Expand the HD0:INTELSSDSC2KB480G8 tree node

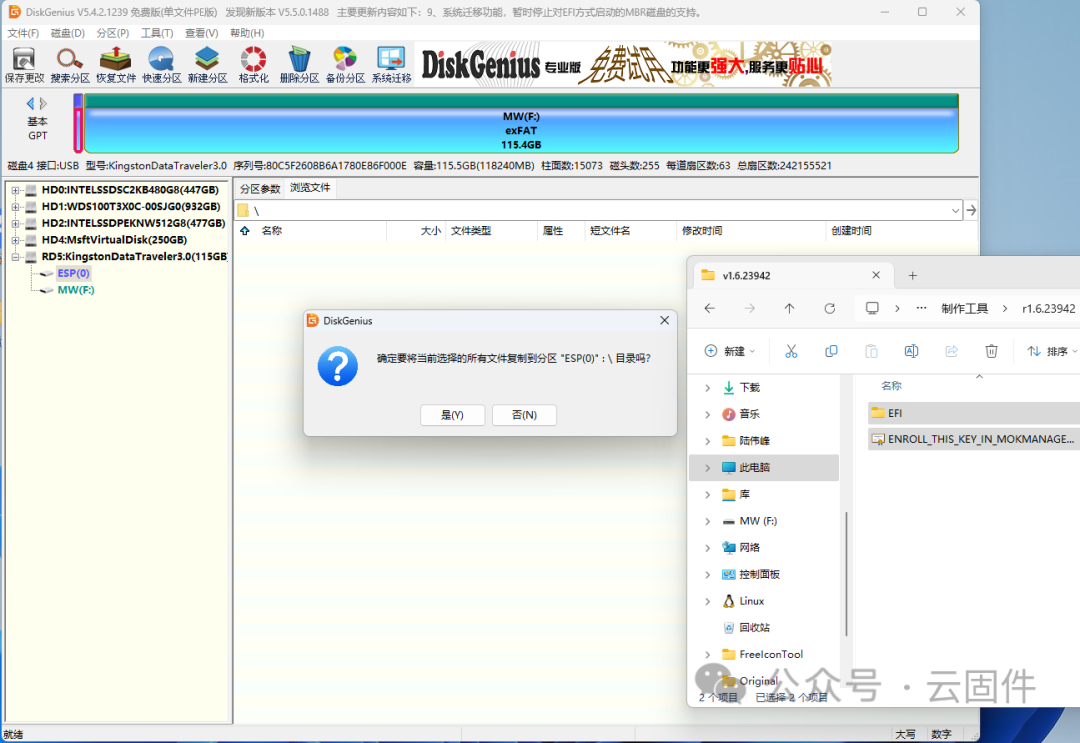point(15,190)
